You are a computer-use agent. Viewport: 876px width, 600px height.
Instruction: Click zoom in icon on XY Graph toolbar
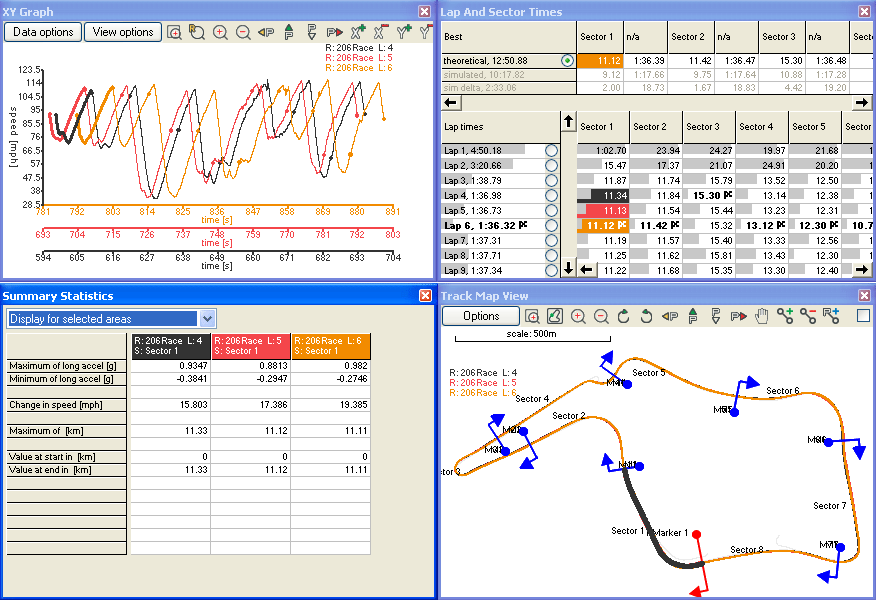pos(220,32)
